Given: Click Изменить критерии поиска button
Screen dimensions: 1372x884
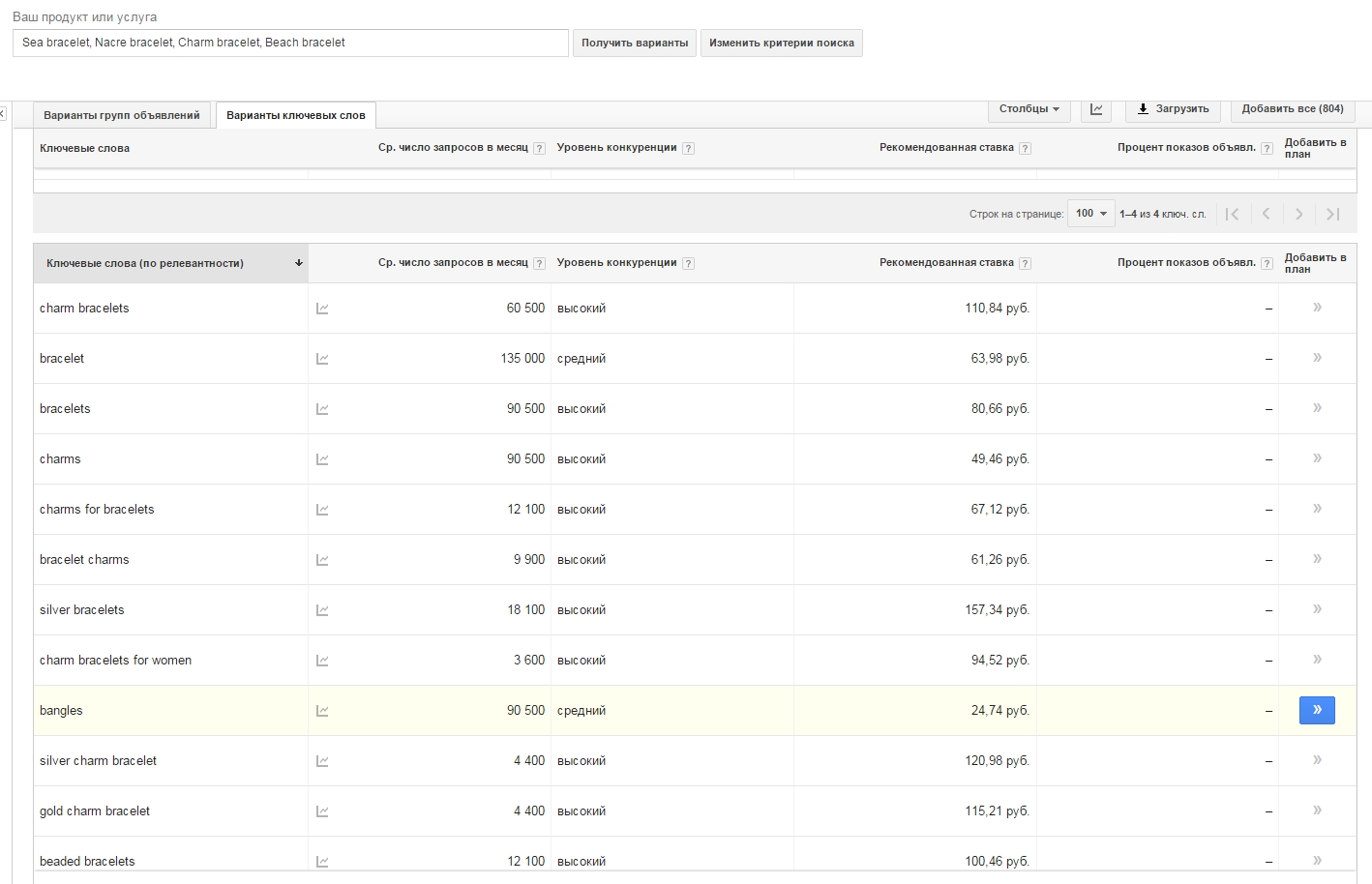Looking at the screenshot, I should pos(782,43).
